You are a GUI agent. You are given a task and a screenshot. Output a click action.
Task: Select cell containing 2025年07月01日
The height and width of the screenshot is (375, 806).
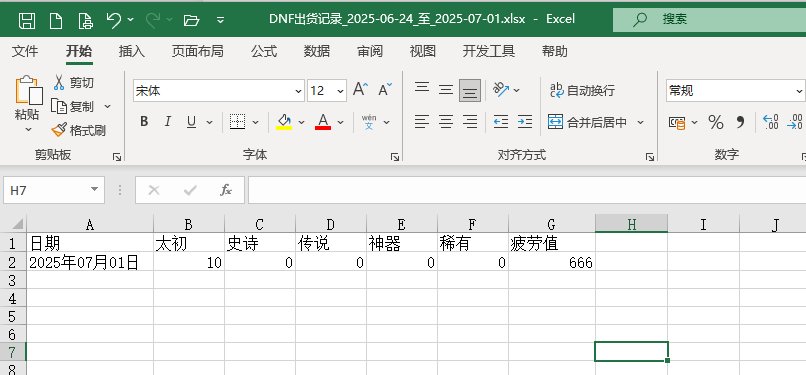tap(89, 262)
